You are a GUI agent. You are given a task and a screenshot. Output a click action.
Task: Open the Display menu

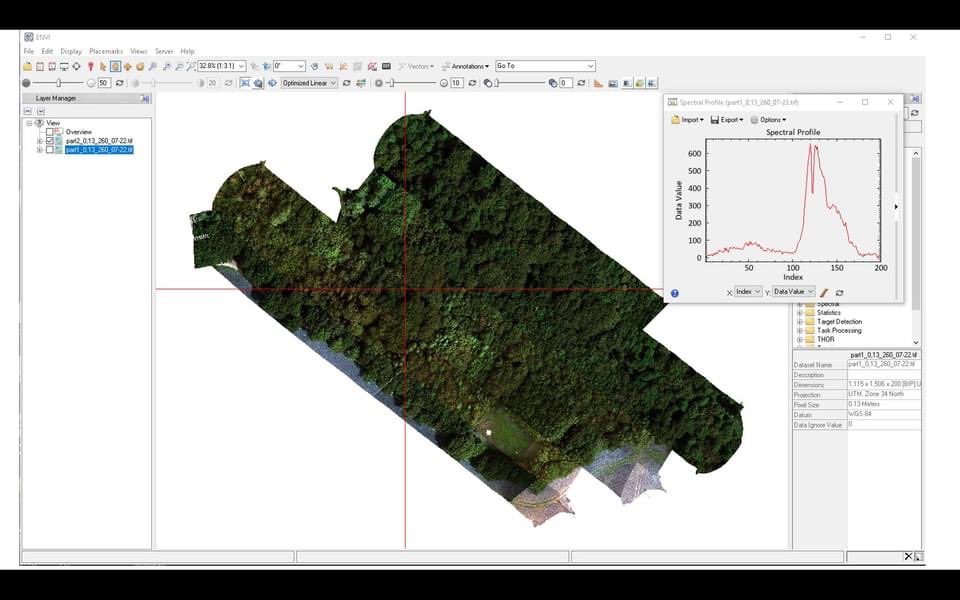tap(71, 51)
